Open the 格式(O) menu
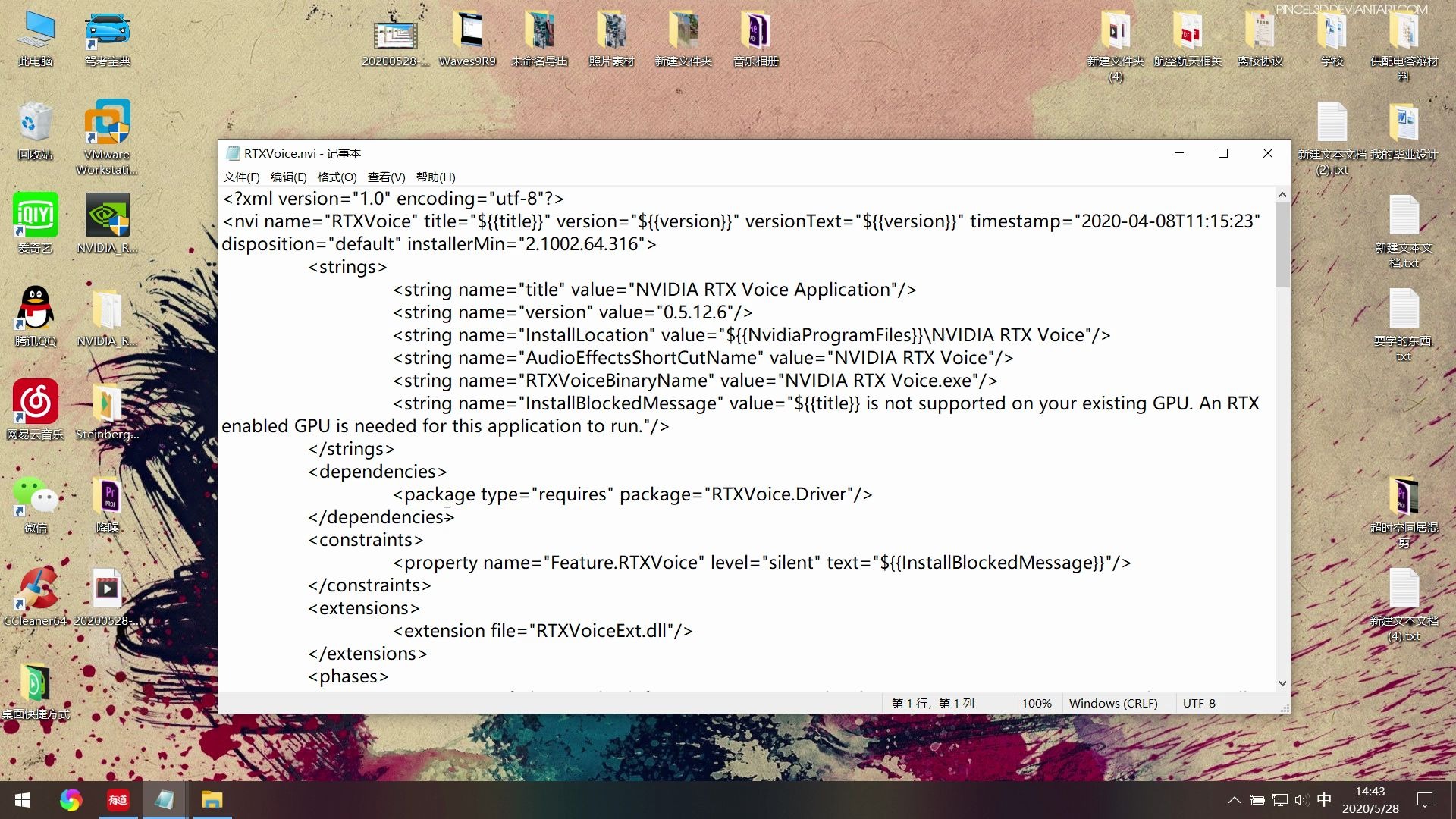Viewport: 1456px width, 819px height. pos(337,177)
